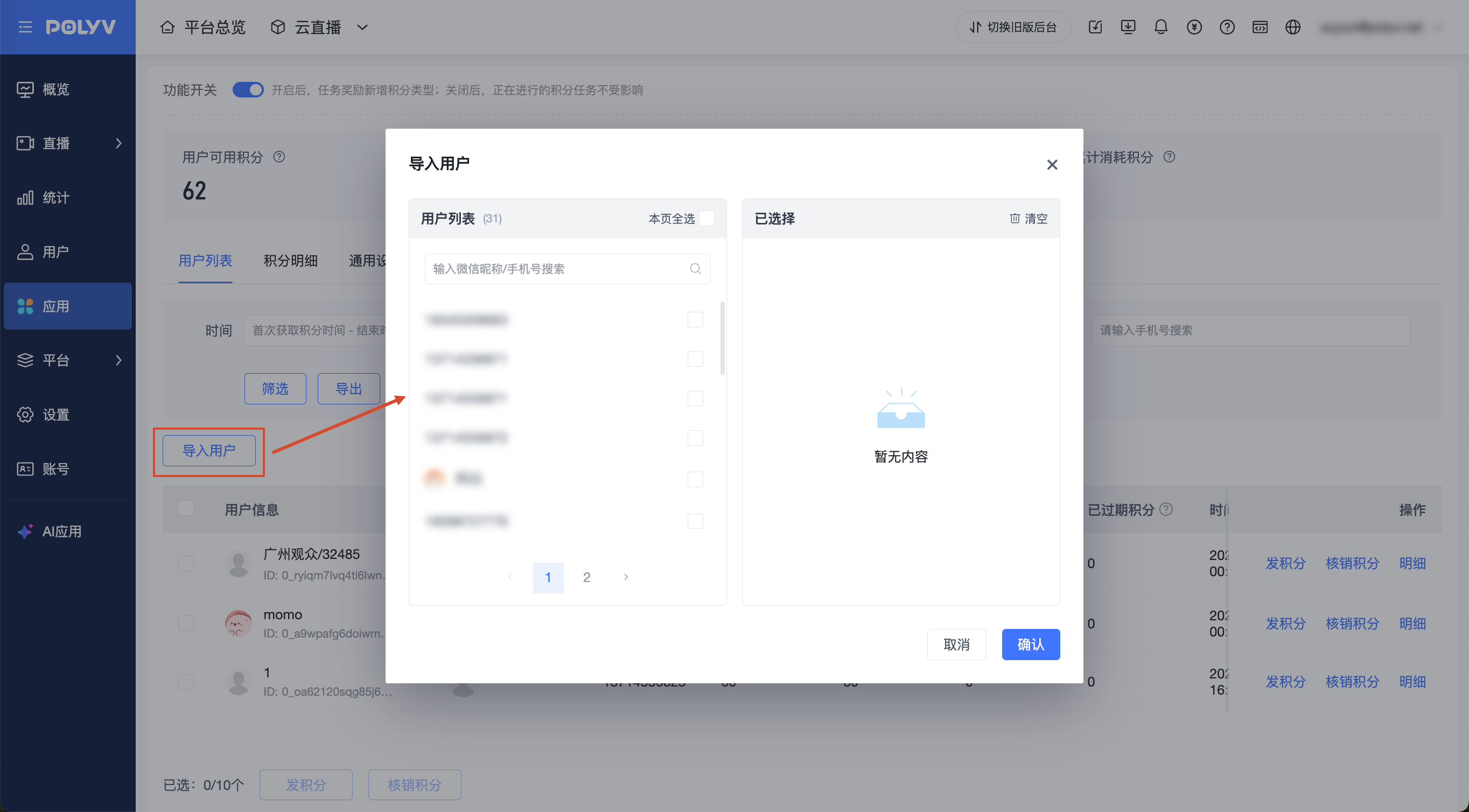Check the sixth user checkbox in dialog list
1469x812 pixels.
click(695, 521)
